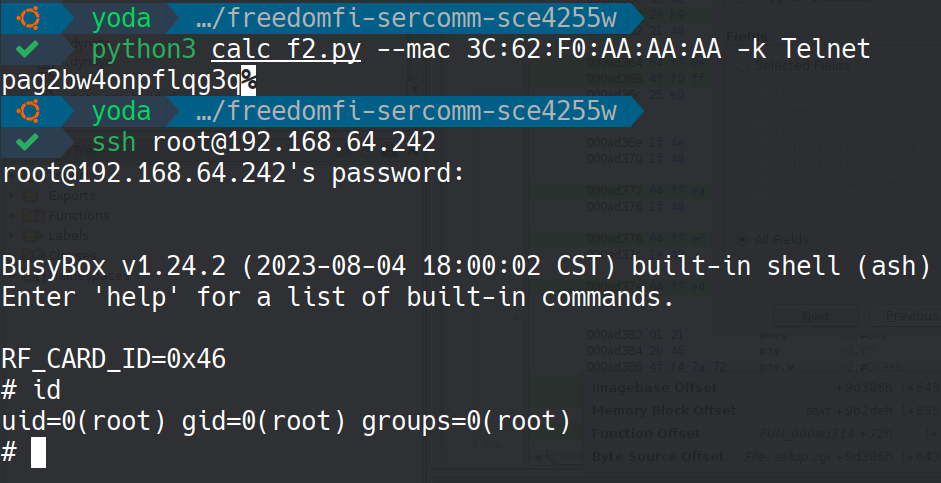Click the Ubuntu logo beside the ssh prompt
941x483 pixels.
click(x=28, y=110)
